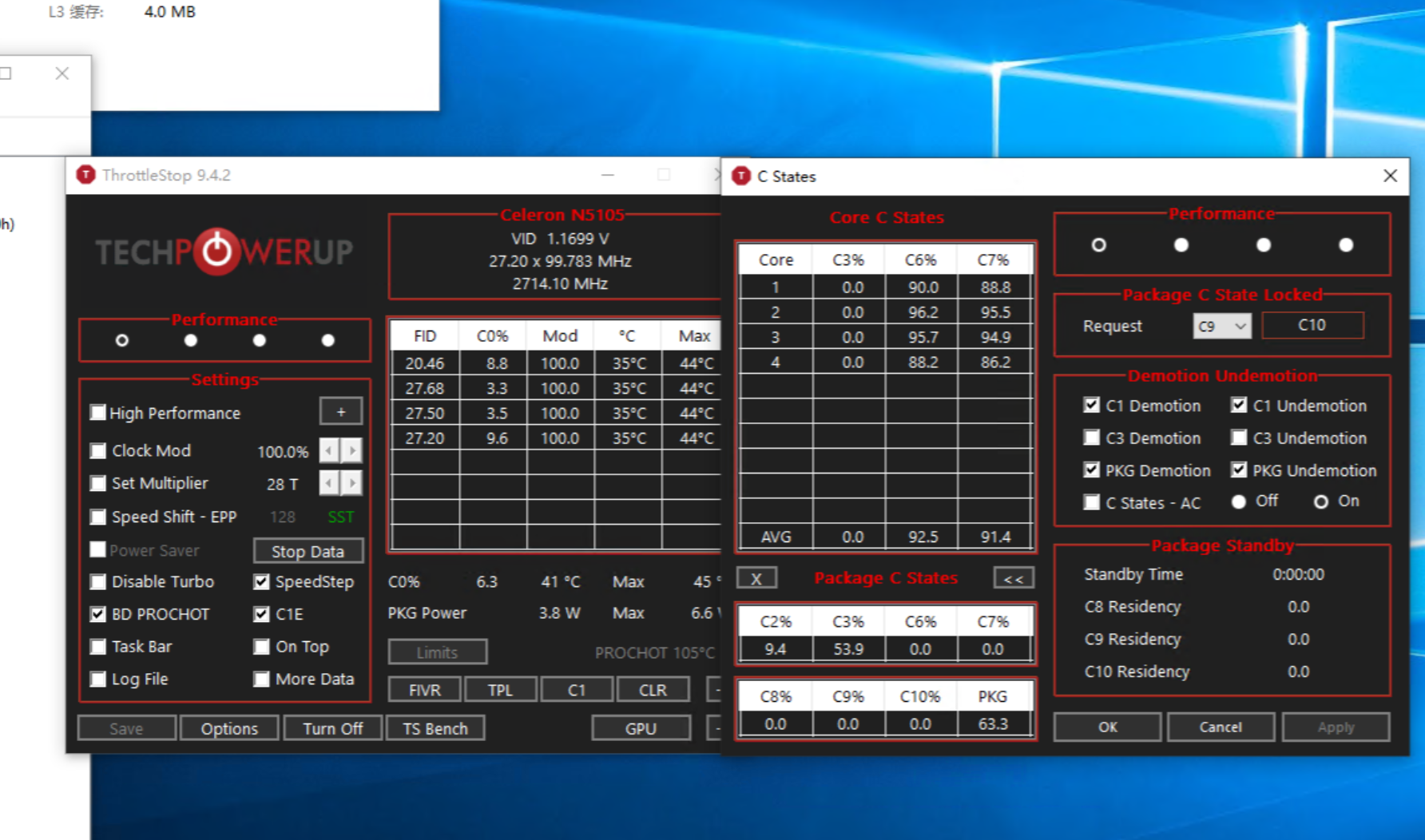Click the PKG 63.3 value cell
Image resolution: width=1425 pixels, height=840 pixels.
[x=993, y=723]
